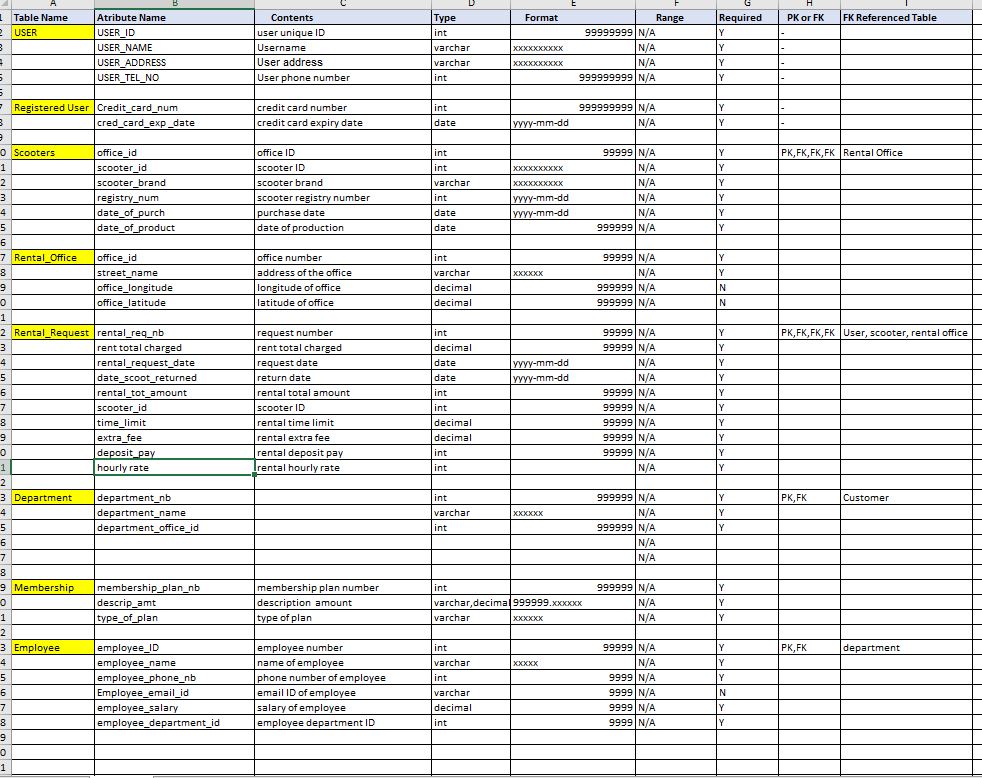982x778 pixels.
Task: Select the 'department_name' cell
Action: (174, 512)
